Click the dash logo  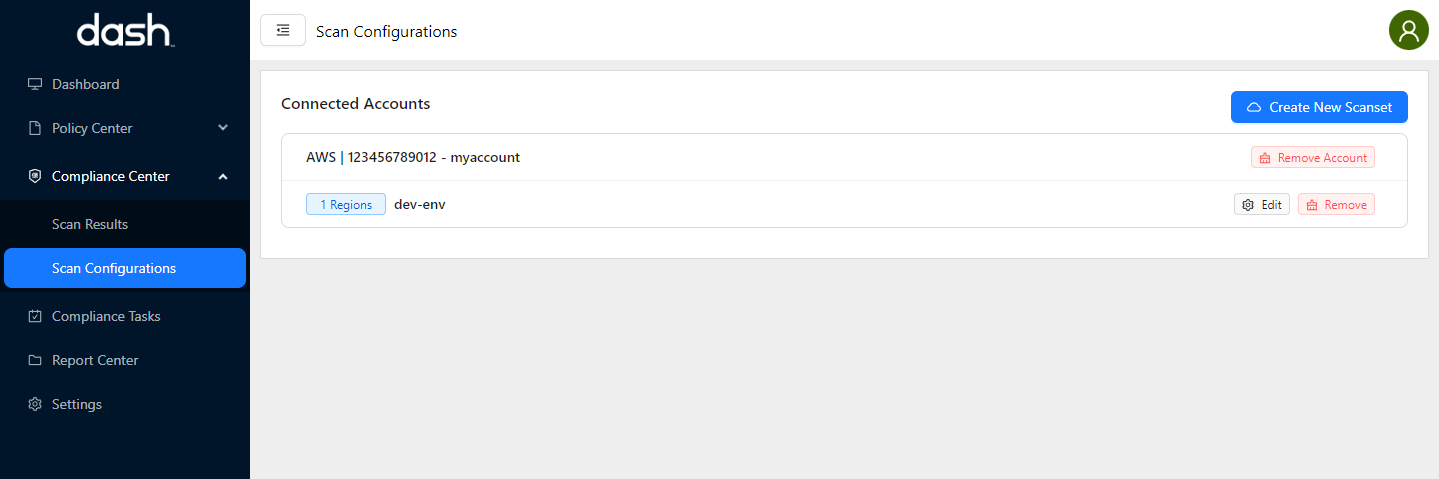pyautogui.click(x=125, y=31)
